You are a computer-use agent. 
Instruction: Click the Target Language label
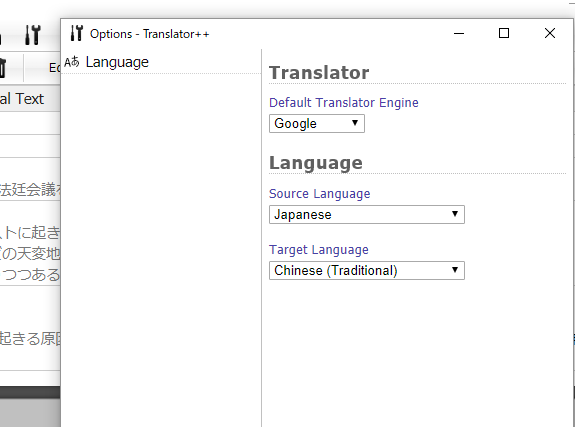tap(319, 250)
